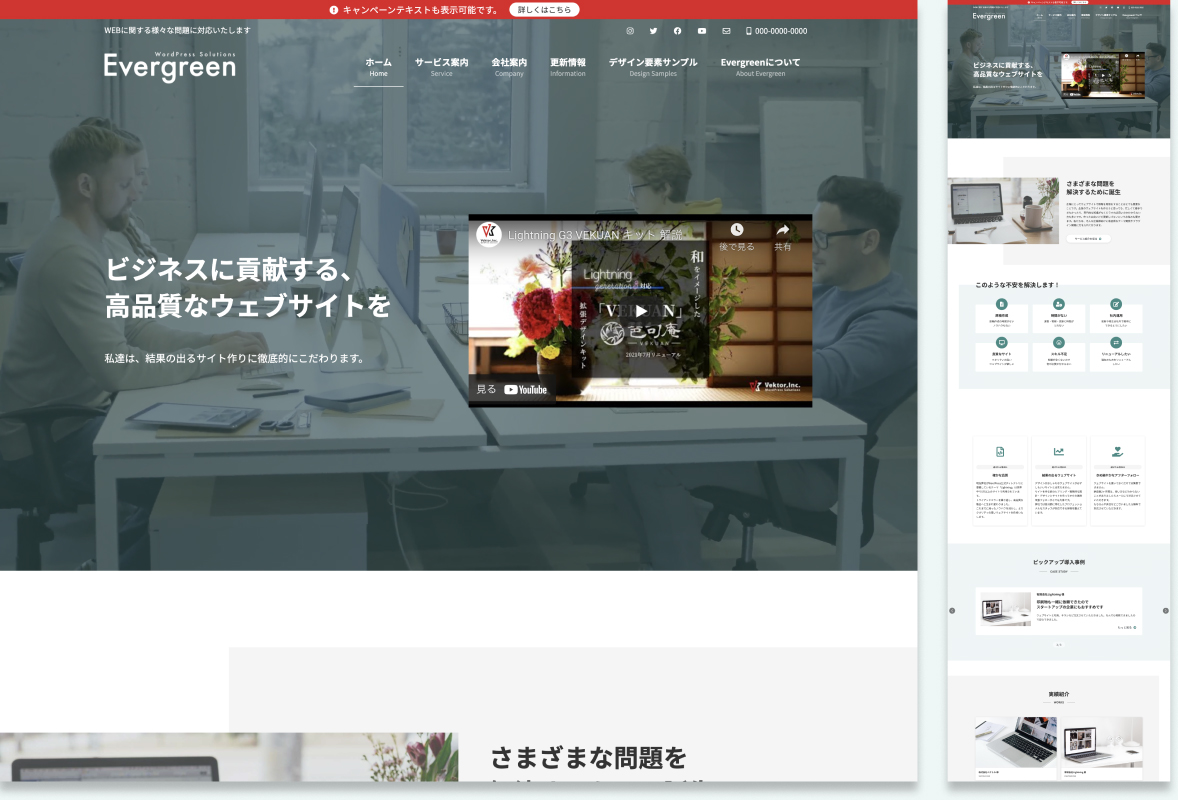Click the white pill button under さまざまな問題を解決するために誕生
Image resolution: width=1178 pixels, height=800 pixels.
point(1088,239)
